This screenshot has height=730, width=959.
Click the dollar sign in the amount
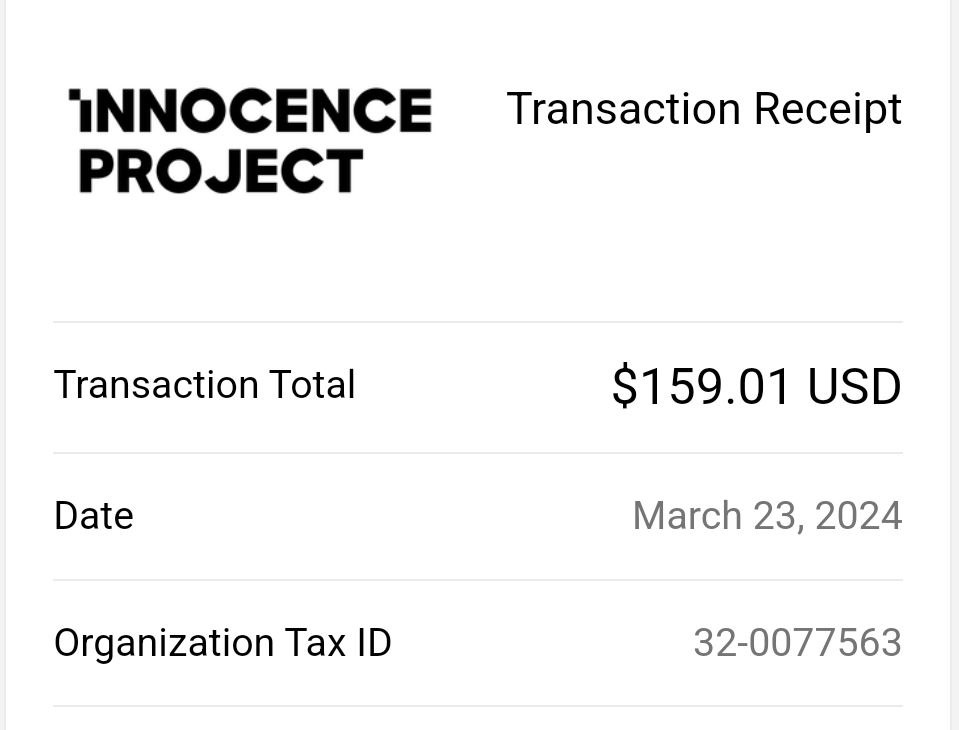624,386
